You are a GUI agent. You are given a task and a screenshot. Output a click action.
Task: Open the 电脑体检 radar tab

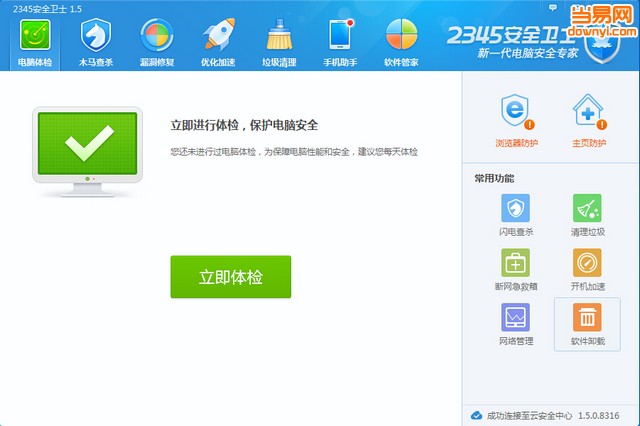(x=35, y=43)
